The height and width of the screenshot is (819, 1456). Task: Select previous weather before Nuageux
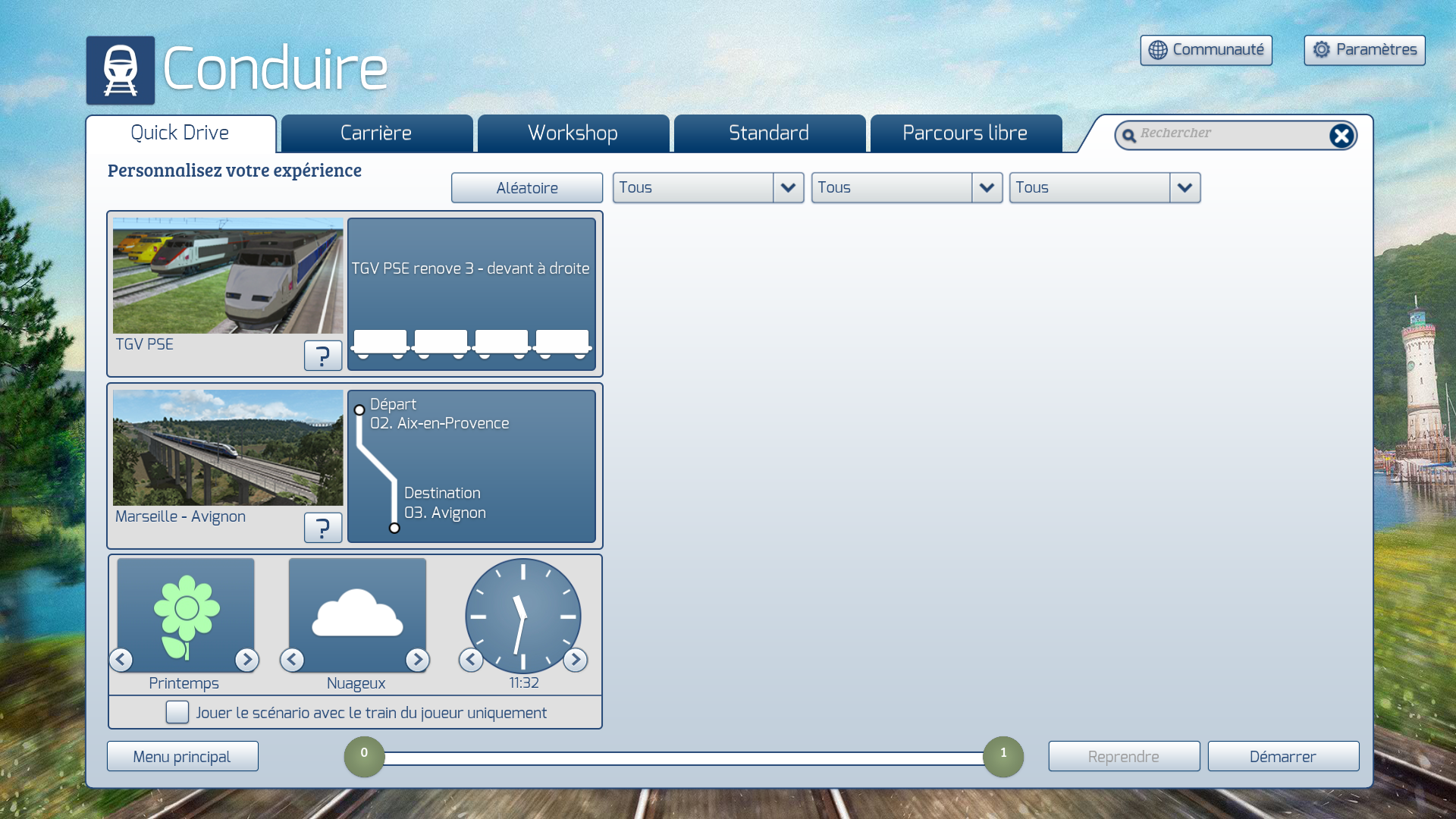pos(292,660)
